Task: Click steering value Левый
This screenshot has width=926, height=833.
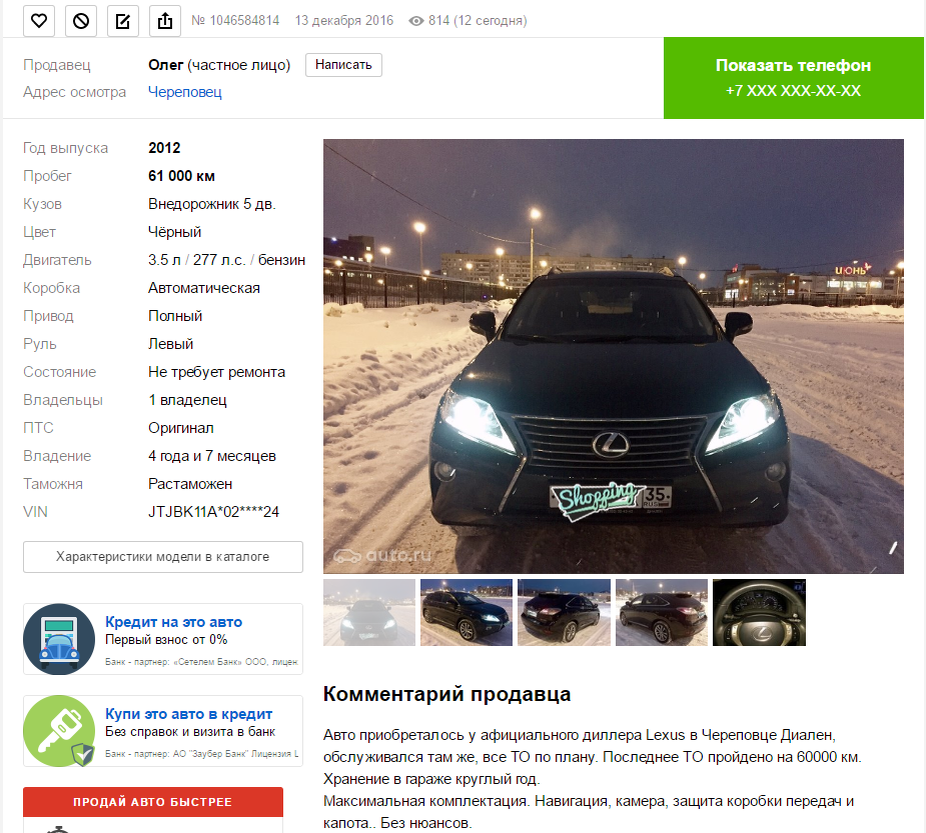Action: coord(171,344)
